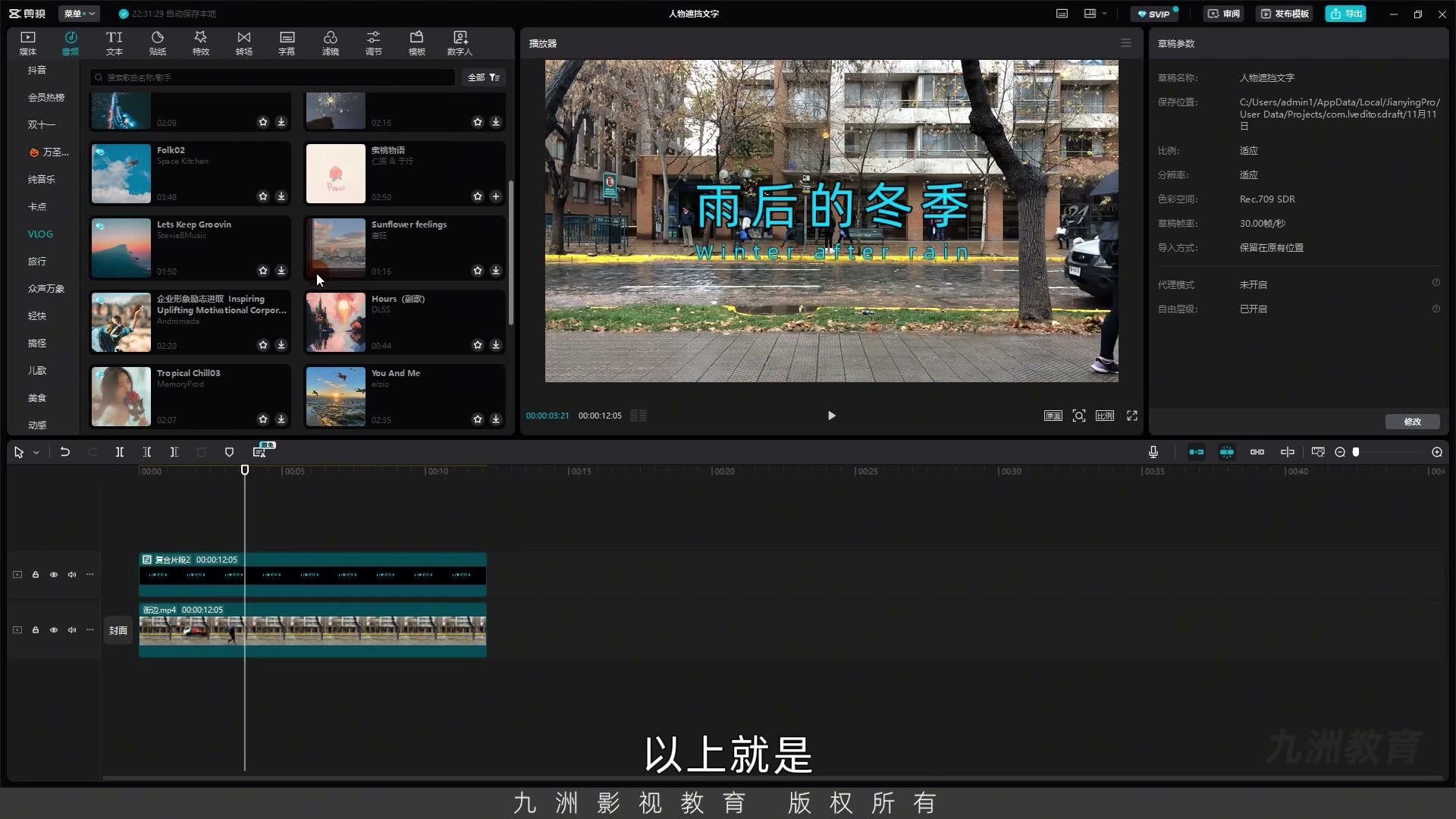Download the You And Me track
Viewport: 1456px width, 819px height.
point(495,419)
